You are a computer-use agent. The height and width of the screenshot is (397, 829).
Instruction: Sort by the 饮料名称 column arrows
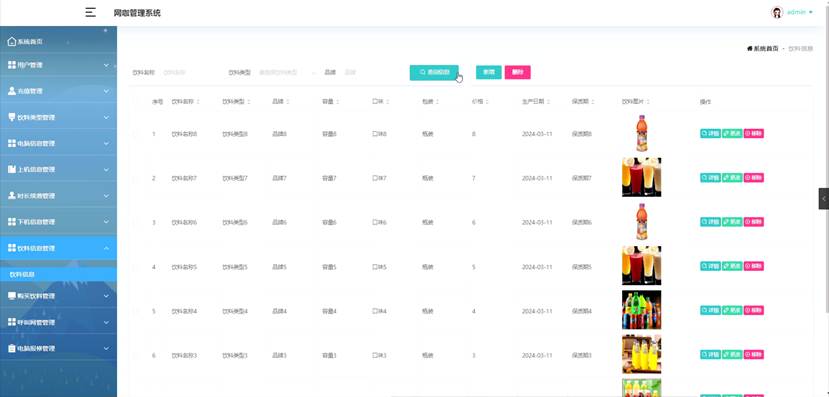pos(198,101)
